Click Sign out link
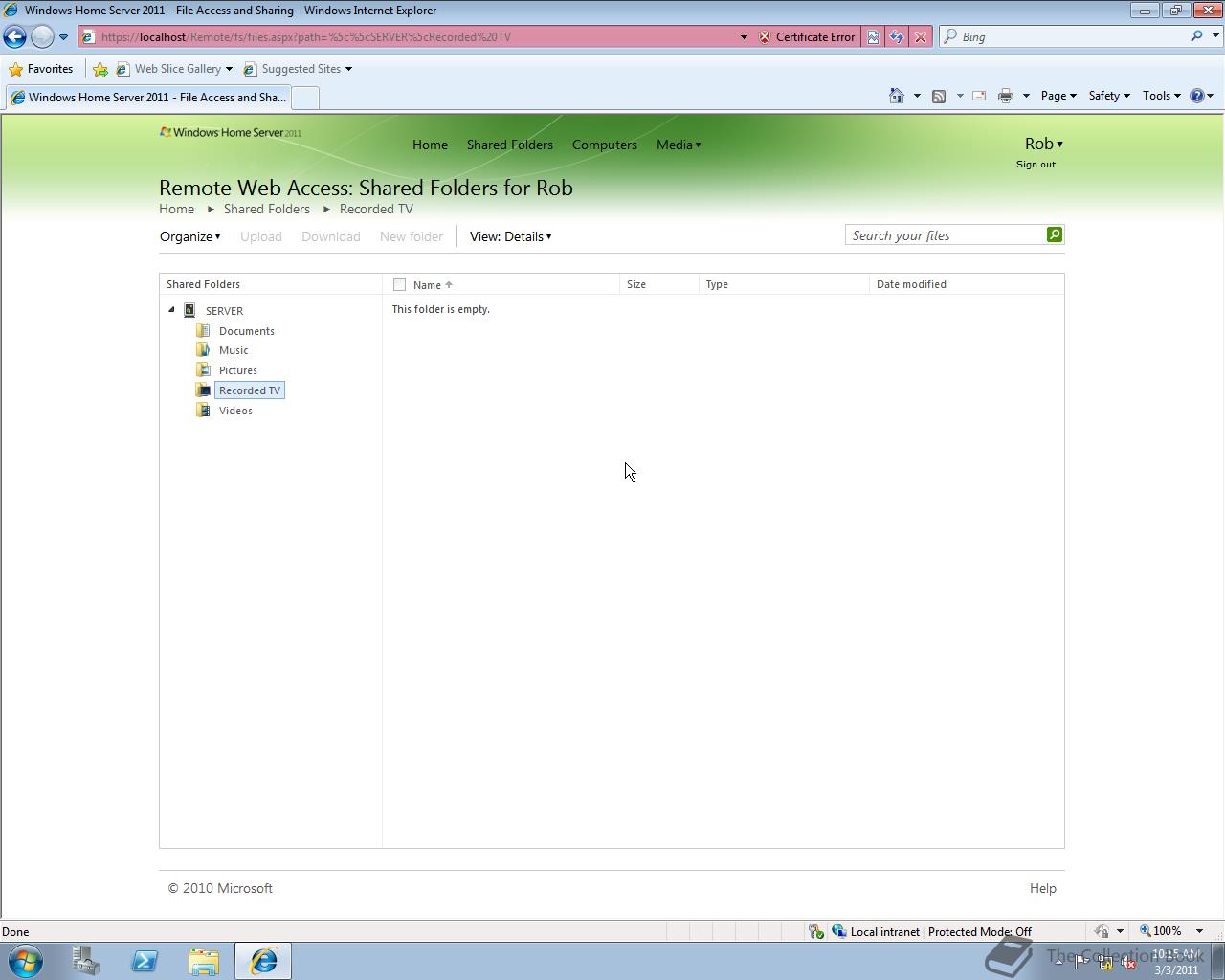Viewport: 1225px width, 980px height. click(1036, 165)
